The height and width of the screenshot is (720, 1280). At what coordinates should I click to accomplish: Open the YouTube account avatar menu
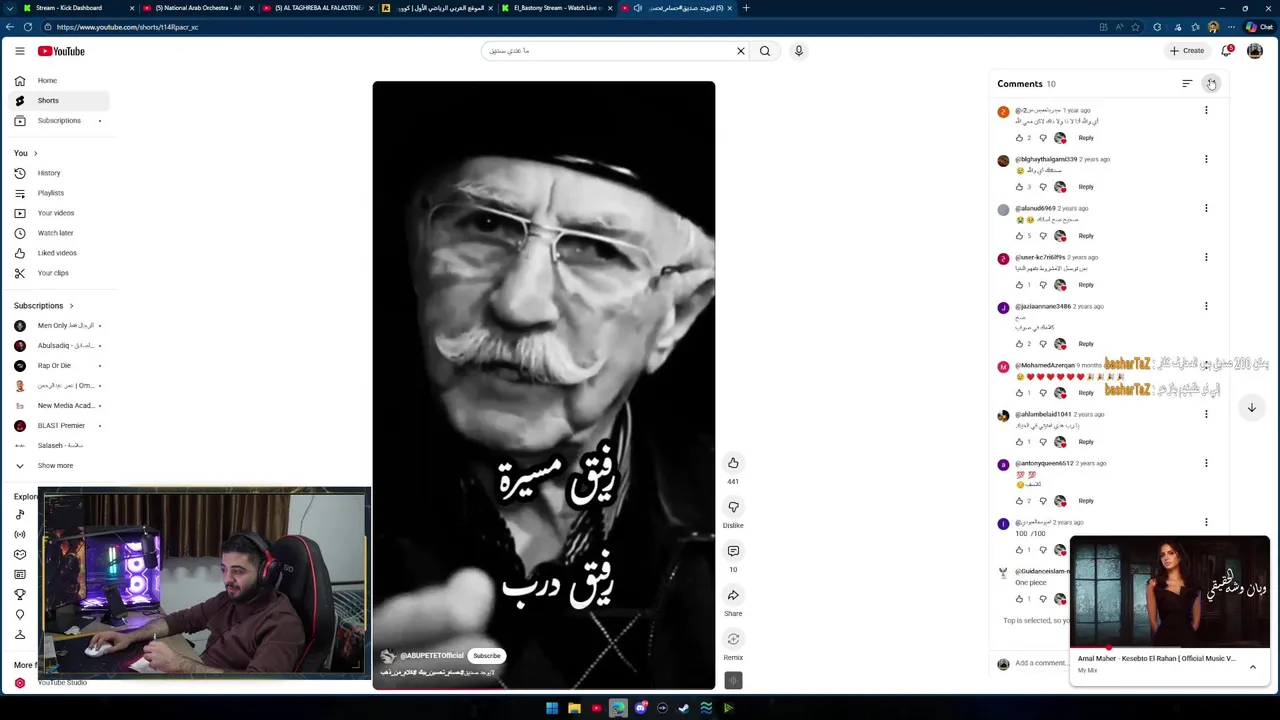pos(1255,51)
